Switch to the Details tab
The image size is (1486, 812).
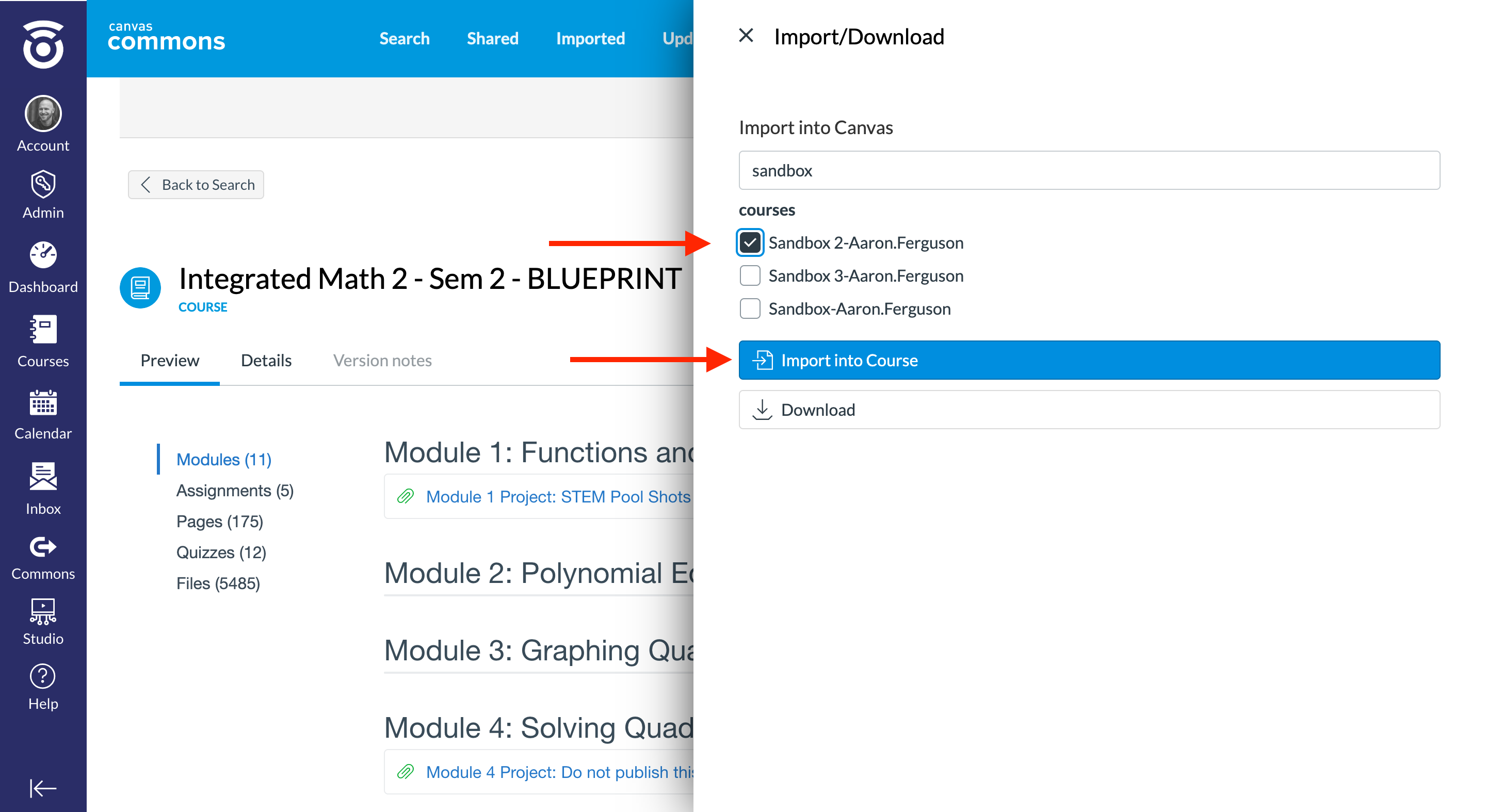point(266,361)
